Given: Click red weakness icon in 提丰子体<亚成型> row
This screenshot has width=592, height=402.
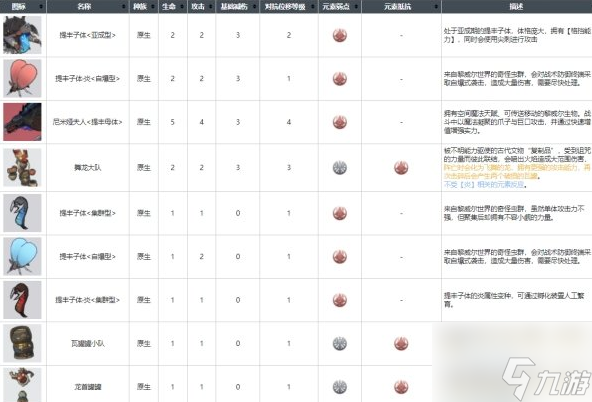Looking at the screenshot, I should pyautogui.click(x=340, y=35).
